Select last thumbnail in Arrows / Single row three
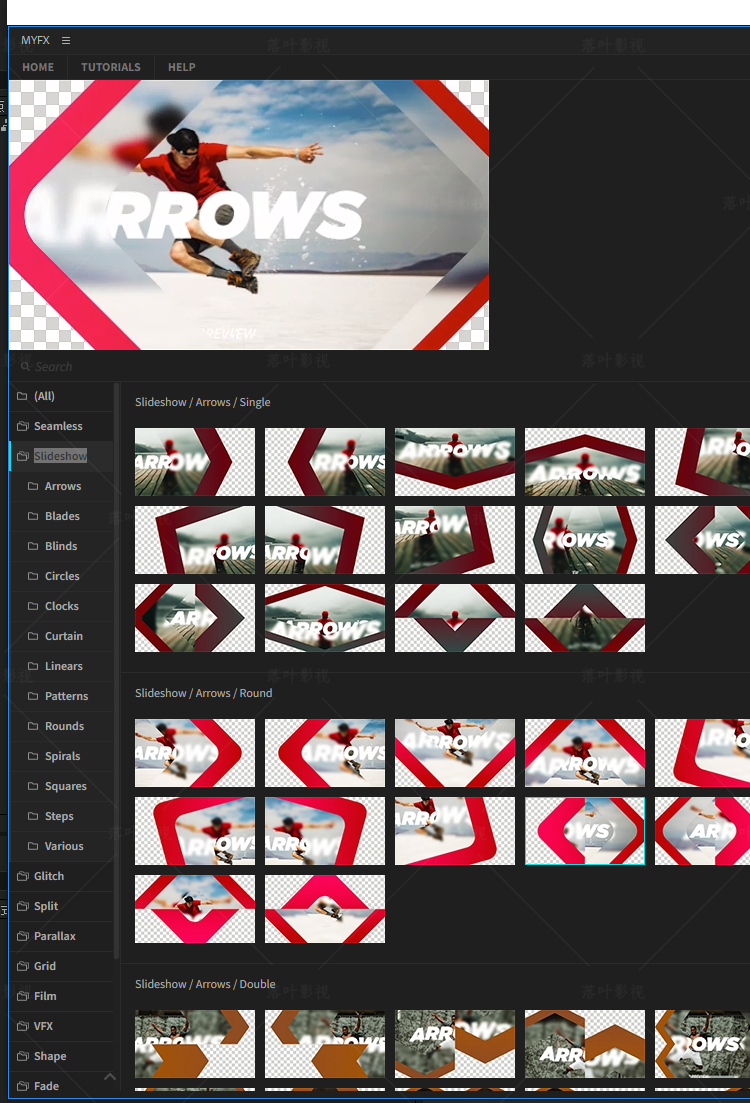This screenshot has width=750, height=1103. click(x=585, y=618)
